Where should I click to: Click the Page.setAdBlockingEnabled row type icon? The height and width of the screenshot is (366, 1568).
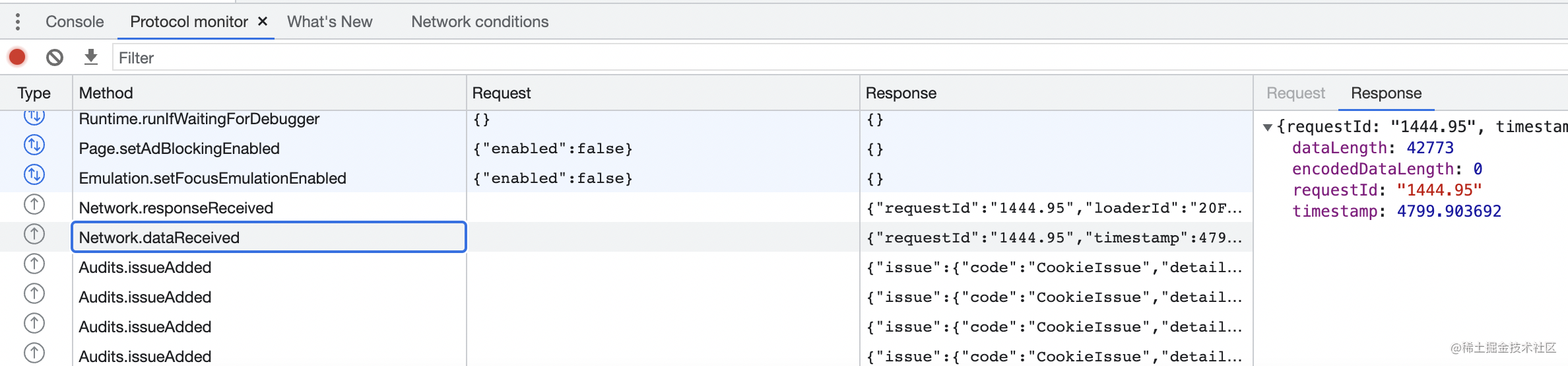34,145
